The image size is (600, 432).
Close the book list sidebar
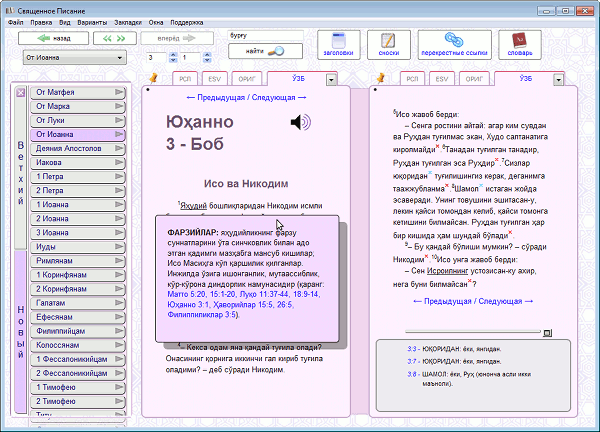click(20, 93)
